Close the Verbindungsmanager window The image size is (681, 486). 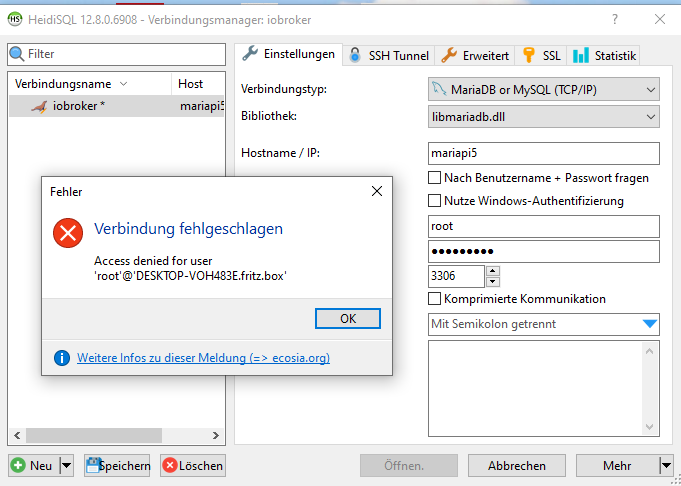(660, 20)
